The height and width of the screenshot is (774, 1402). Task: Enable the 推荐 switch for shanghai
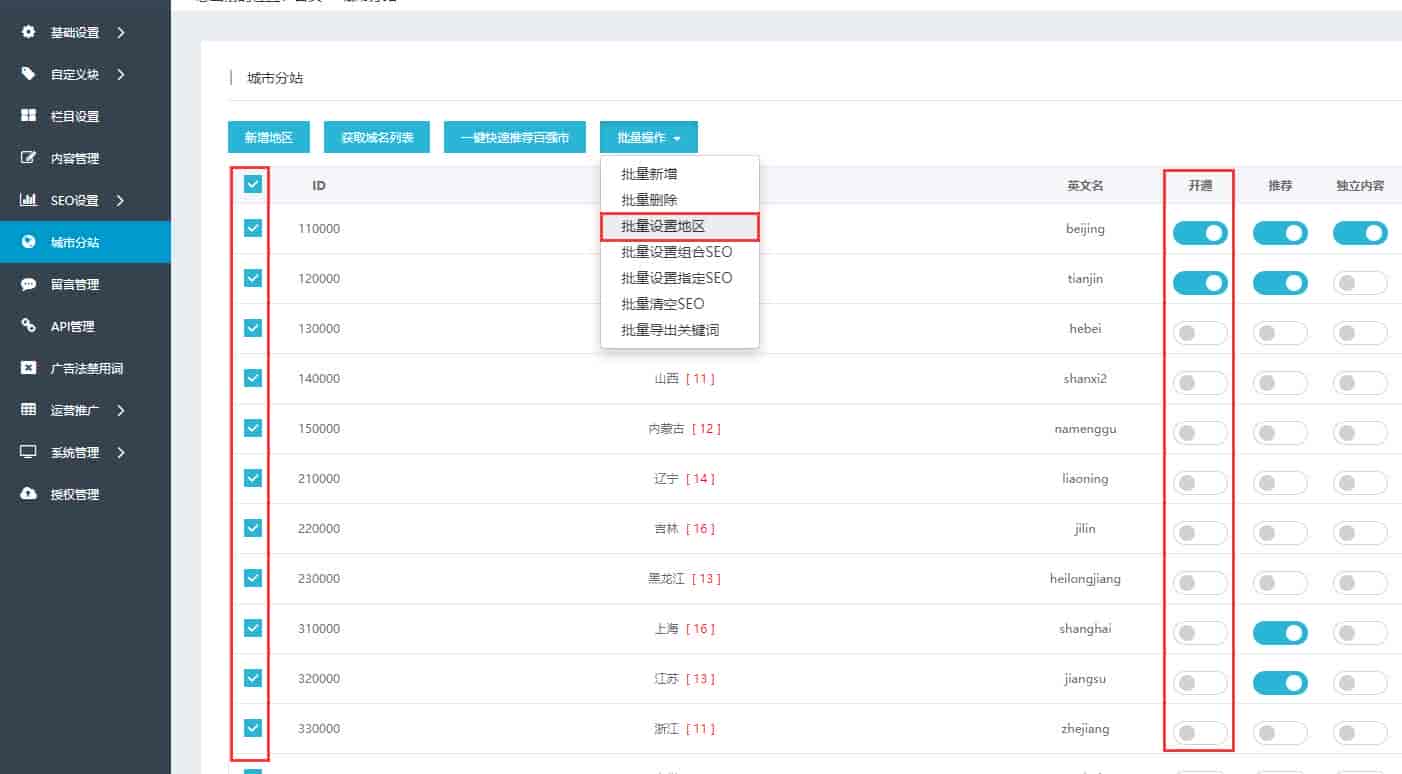click(x=1280, y=632)
